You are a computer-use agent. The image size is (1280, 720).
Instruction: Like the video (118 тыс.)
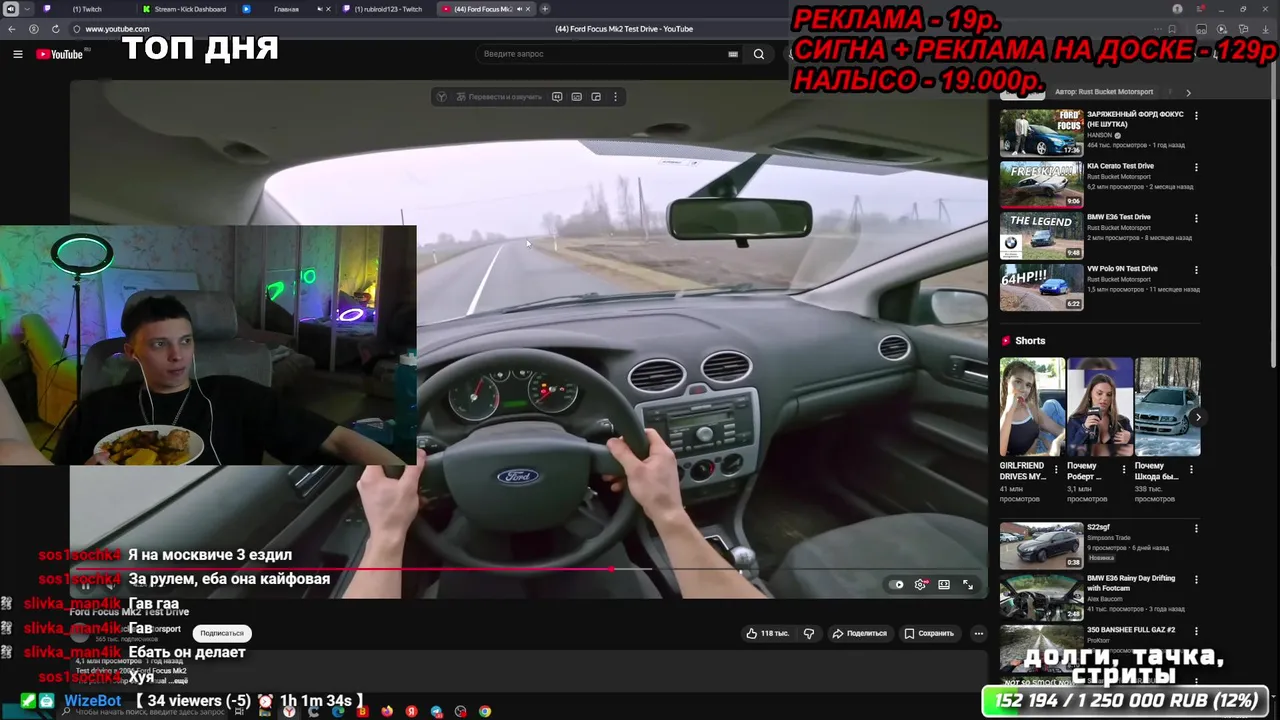pos(767,633)
